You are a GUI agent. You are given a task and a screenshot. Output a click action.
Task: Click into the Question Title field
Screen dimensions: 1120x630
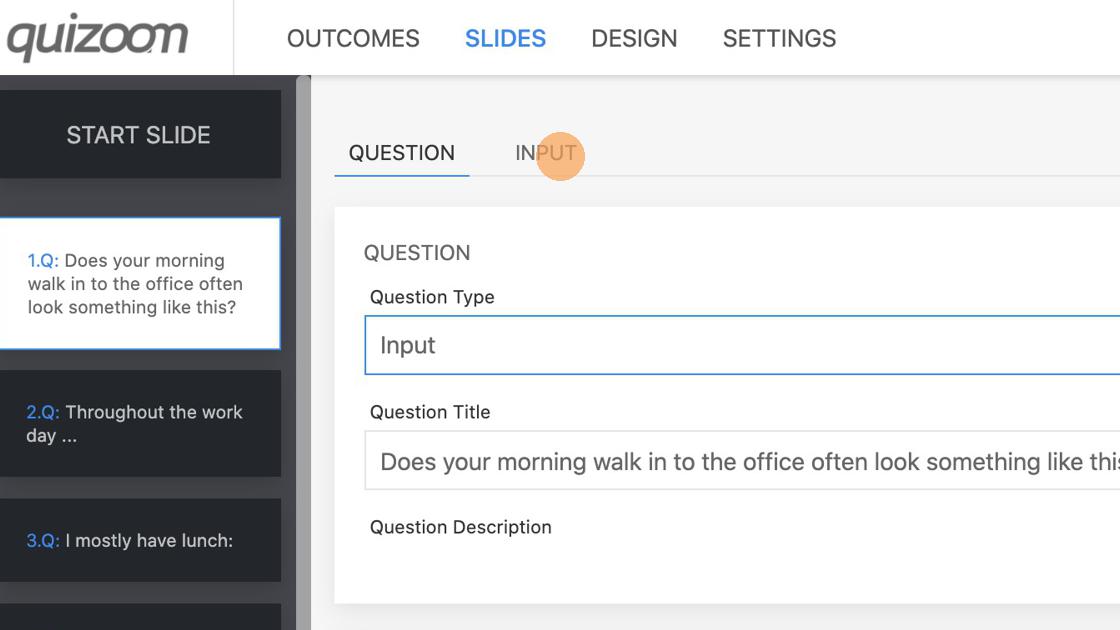(740, 461)
